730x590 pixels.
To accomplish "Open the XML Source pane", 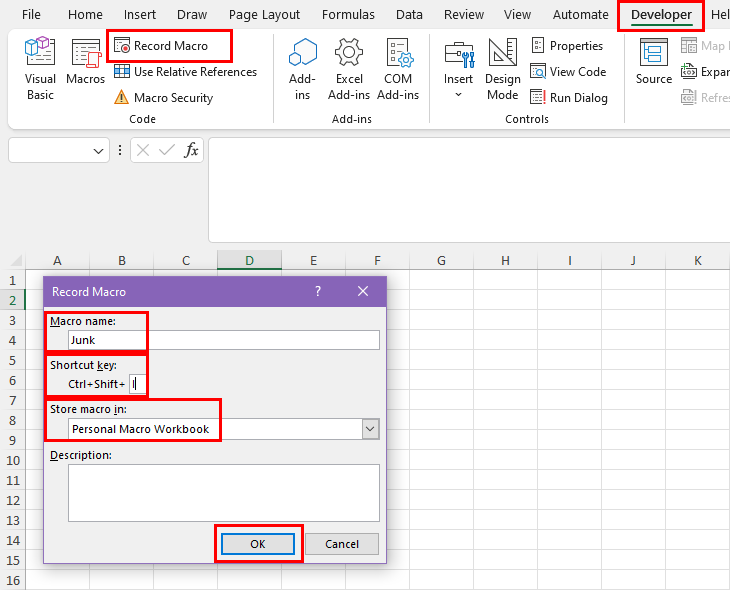I will (x=654, y=61).
